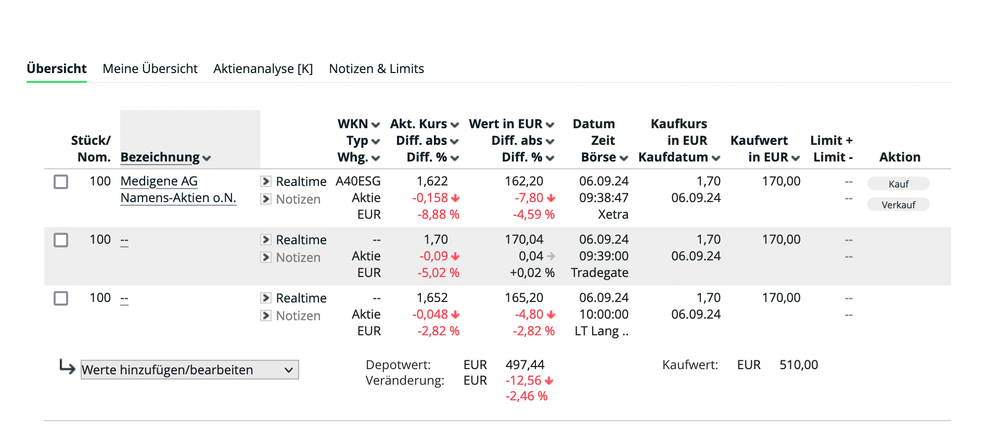Screen dimensions: 999x425
Task: Open the 'Werte hinzufügen/bearbeiten' dropdown
Action: (189, 370)
